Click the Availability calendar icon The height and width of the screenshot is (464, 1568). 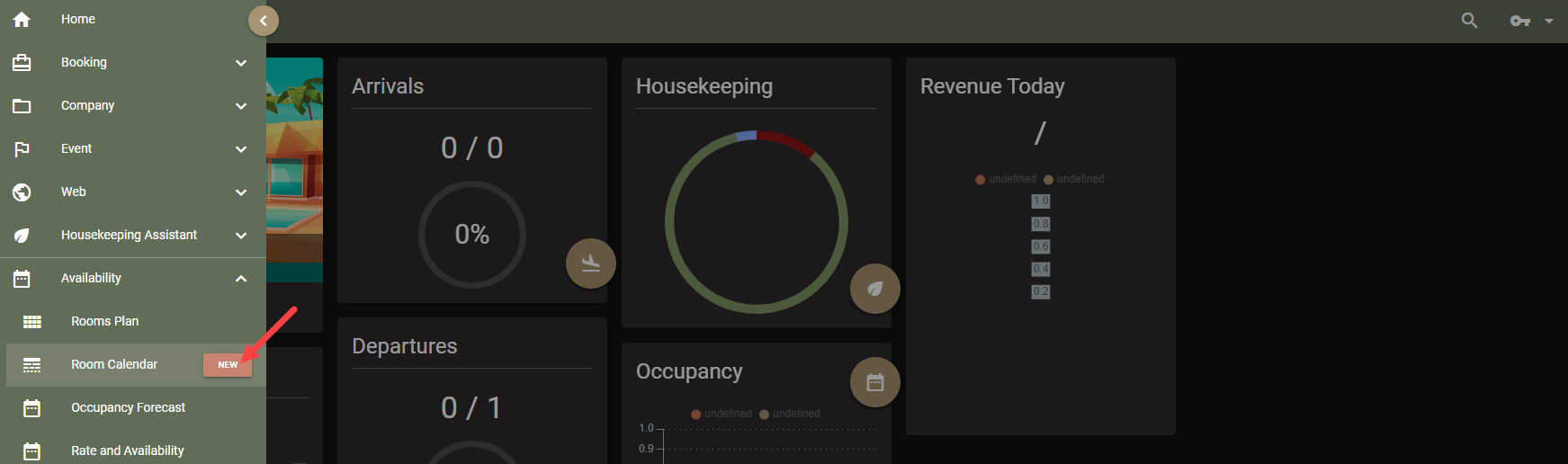[22, 278]
